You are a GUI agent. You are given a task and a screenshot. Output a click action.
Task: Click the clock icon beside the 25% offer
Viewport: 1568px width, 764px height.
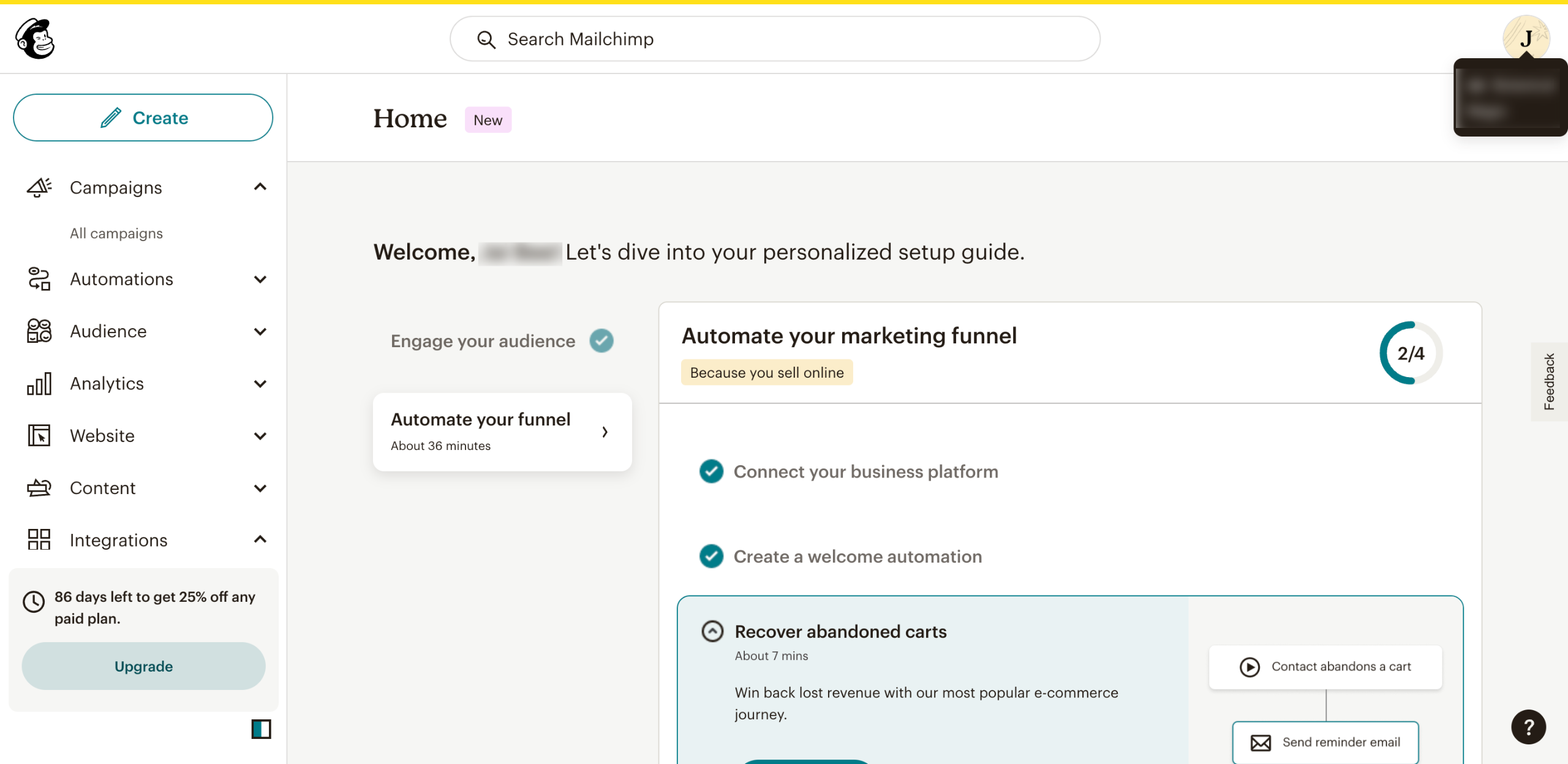tap(34, 602)
